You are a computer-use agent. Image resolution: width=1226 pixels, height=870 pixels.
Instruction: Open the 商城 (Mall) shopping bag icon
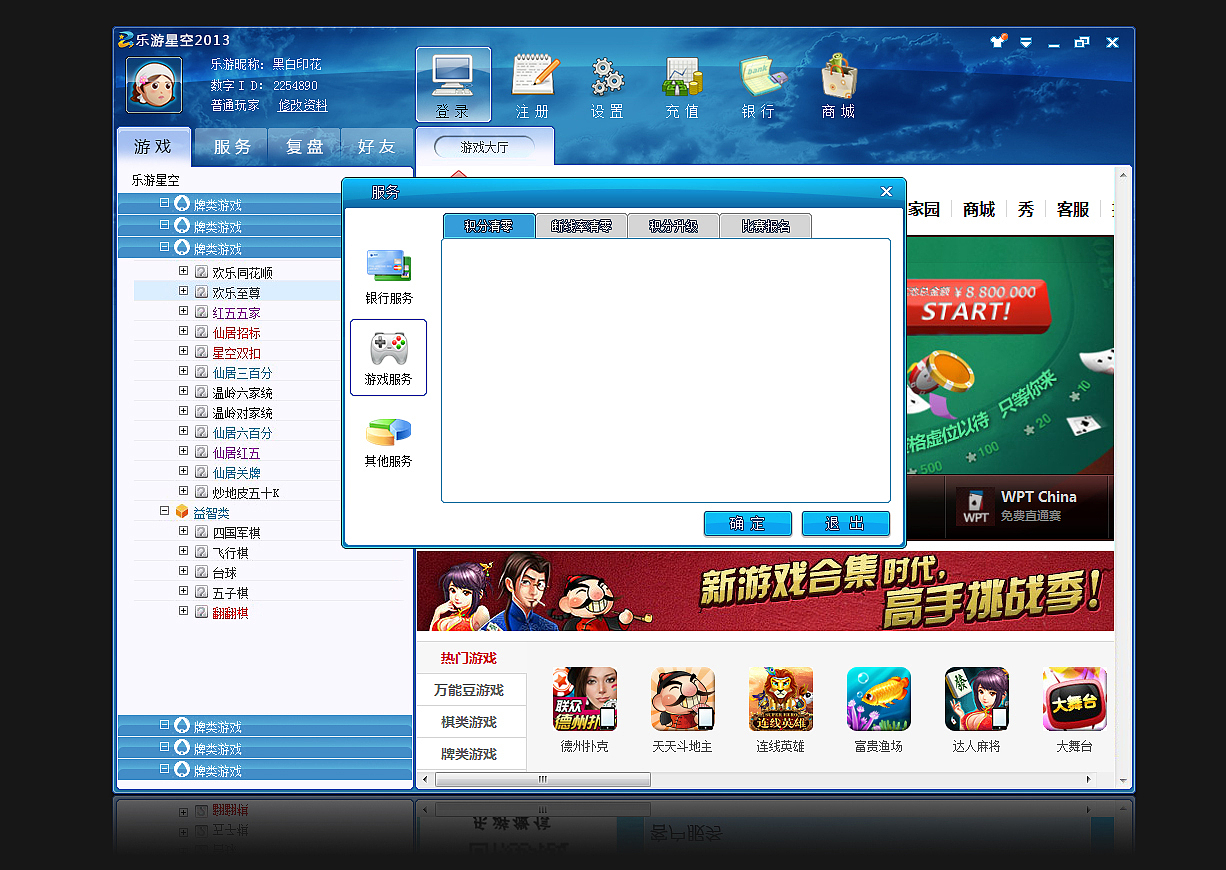[837, 85]
